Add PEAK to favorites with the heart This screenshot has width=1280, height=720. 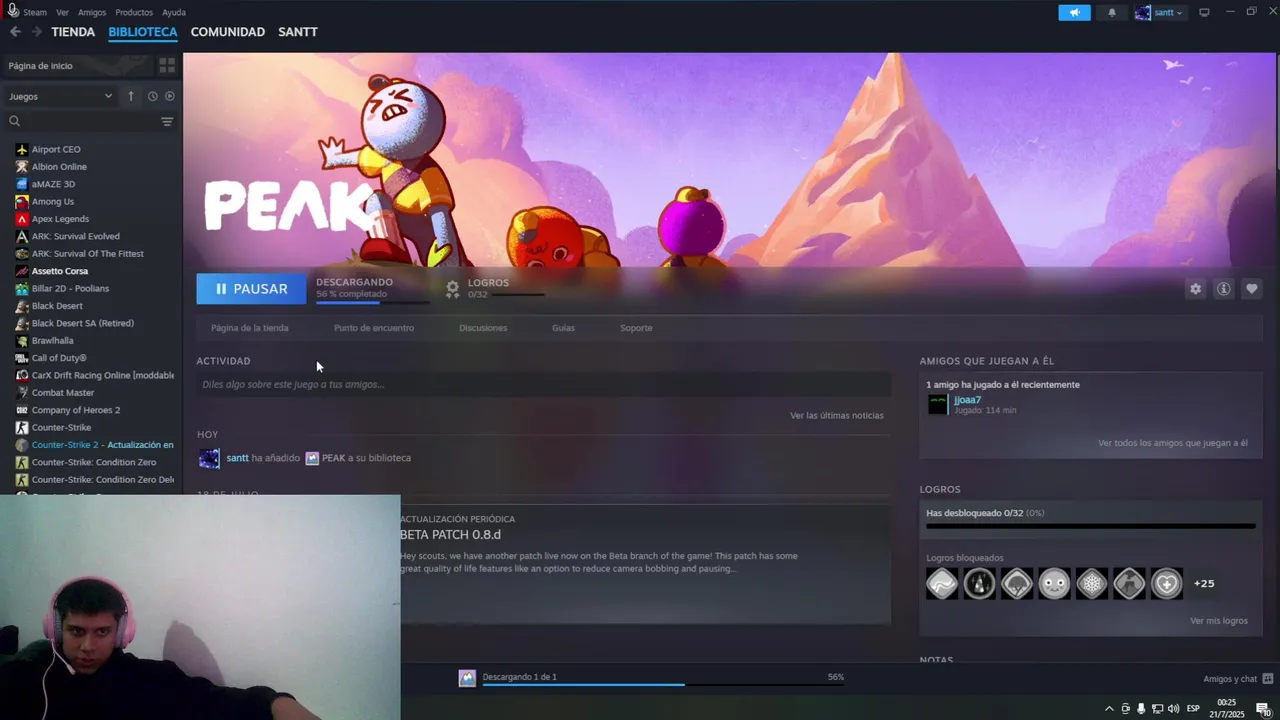1251,289
